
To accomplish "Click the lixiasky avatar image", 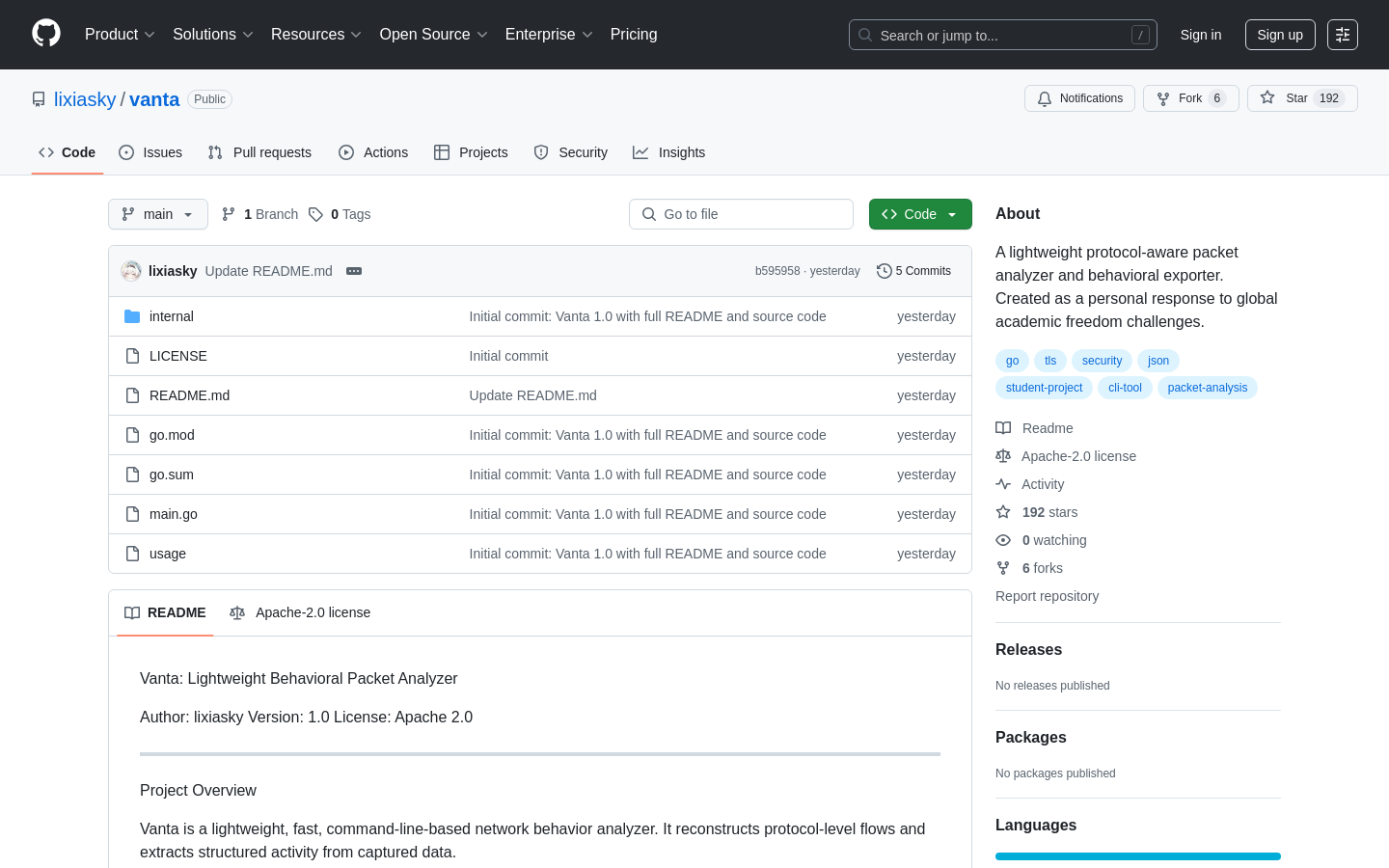I will [x=131, y=271].
